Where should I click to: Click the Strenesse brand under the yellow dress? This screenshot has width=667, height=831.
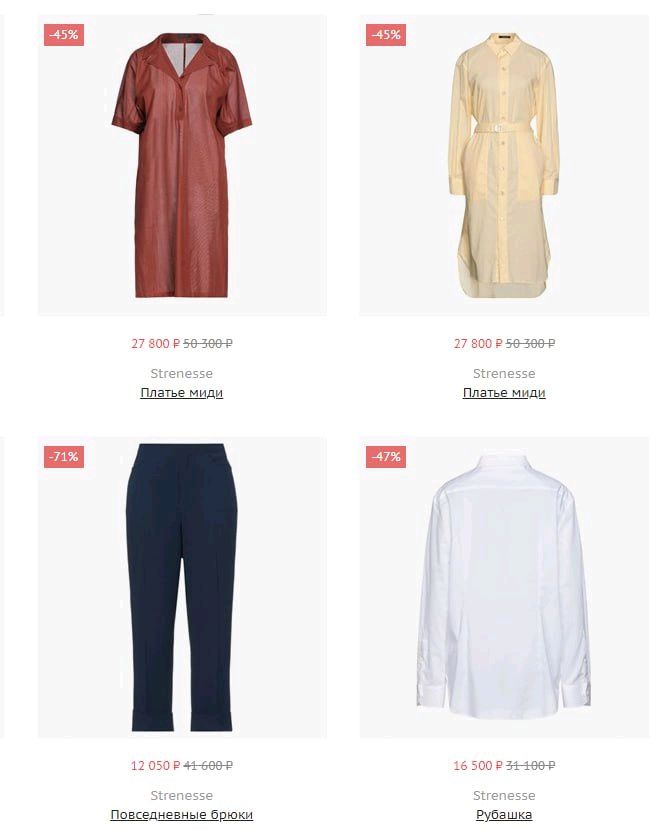(504, 374)
